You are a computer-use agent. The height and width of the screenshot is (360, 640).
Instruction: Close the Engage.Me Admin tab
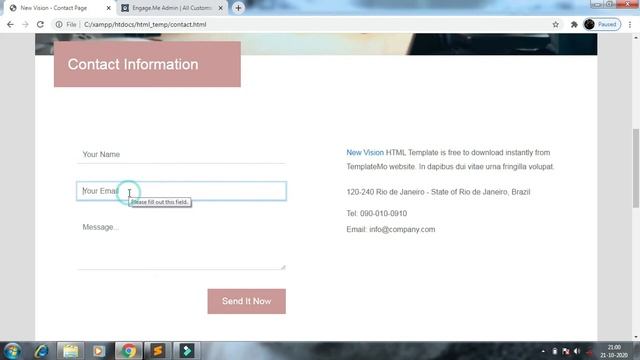coord(220,8)
